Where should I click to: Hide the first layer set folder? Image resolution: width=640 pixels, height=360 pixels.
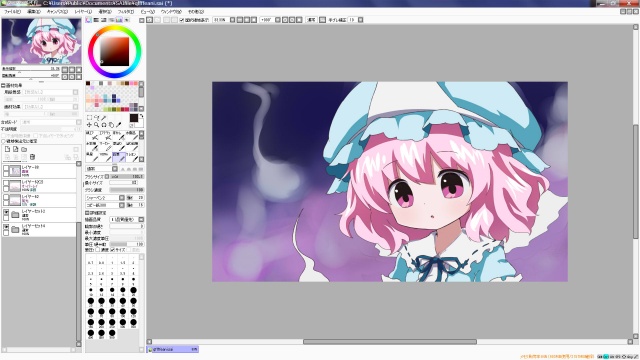coord(6,212)
